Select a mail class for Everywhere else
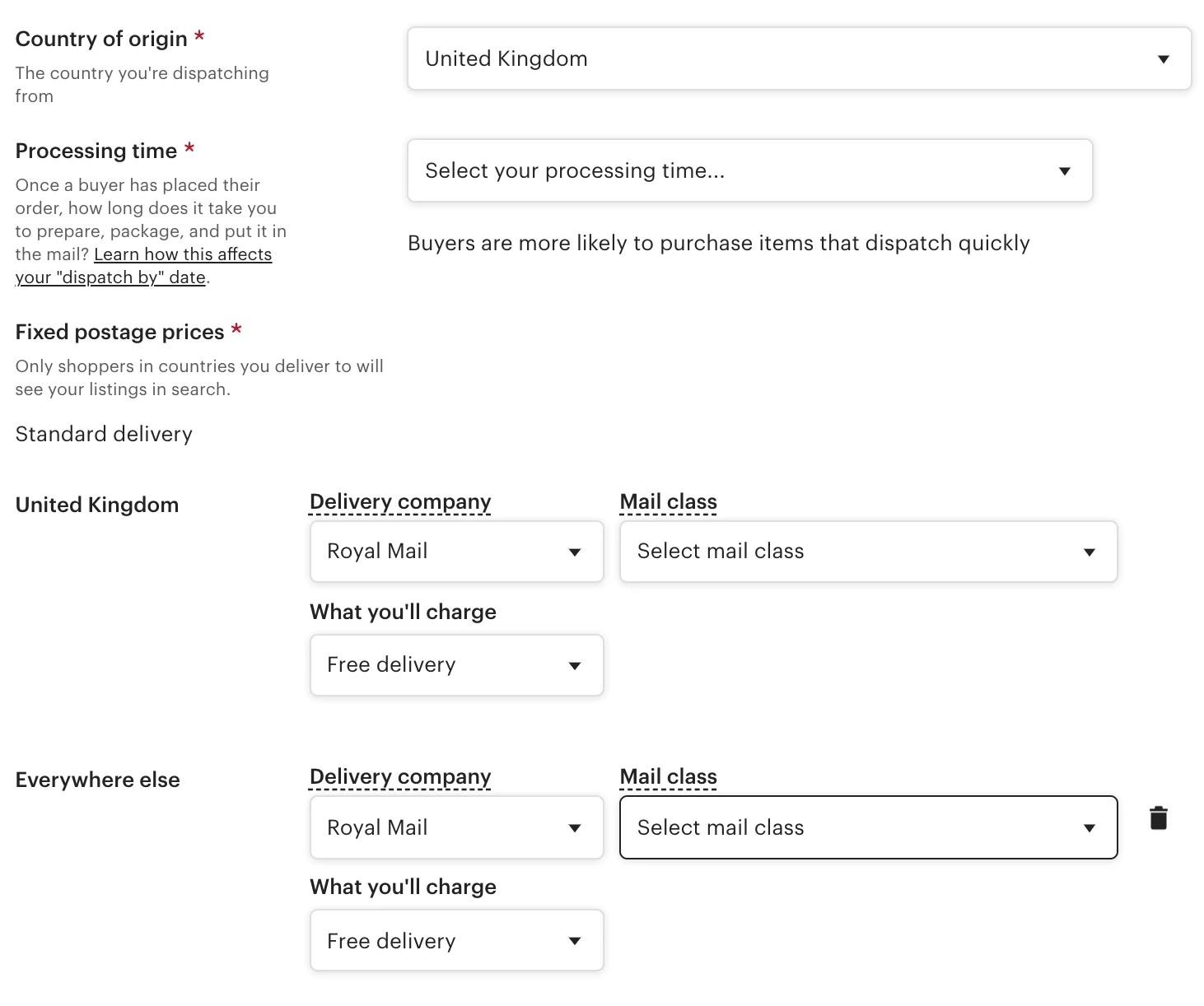This screenshot has height=1006, width=1204. (868, 827)
